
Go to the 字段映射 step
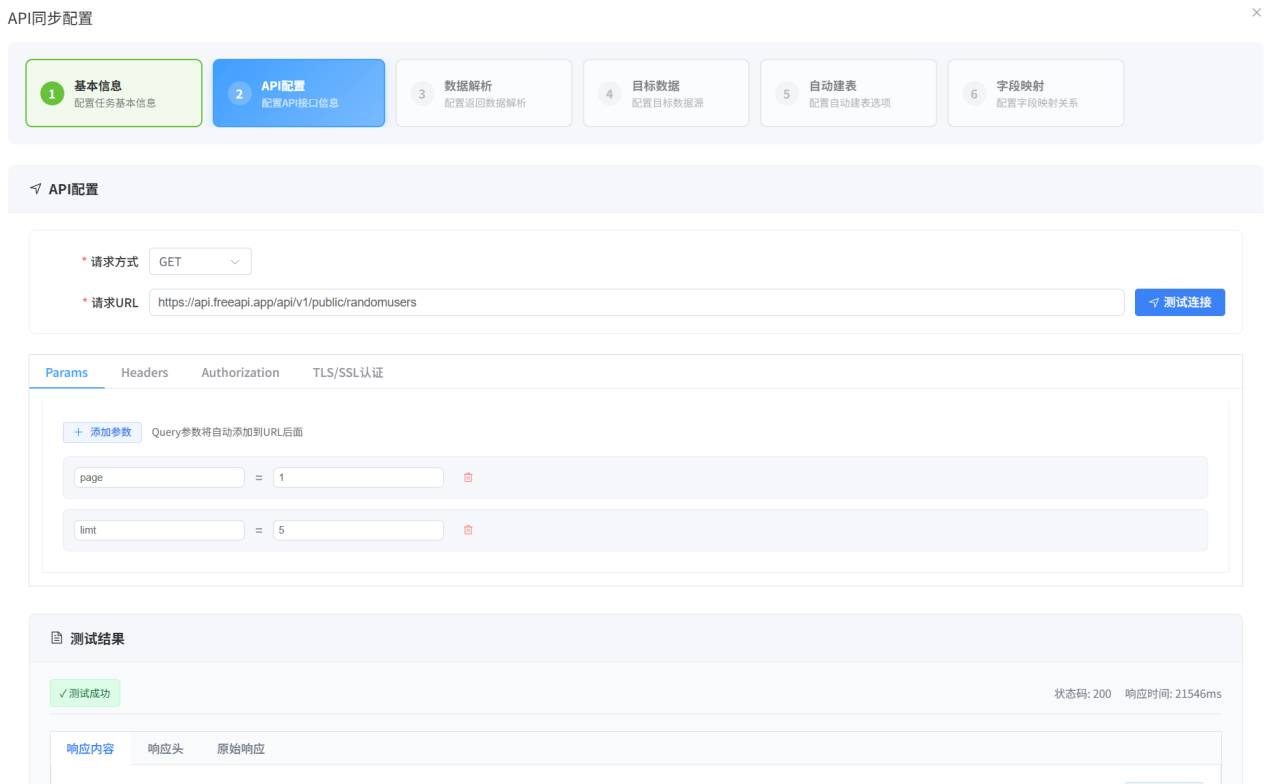pos(1036,93)
